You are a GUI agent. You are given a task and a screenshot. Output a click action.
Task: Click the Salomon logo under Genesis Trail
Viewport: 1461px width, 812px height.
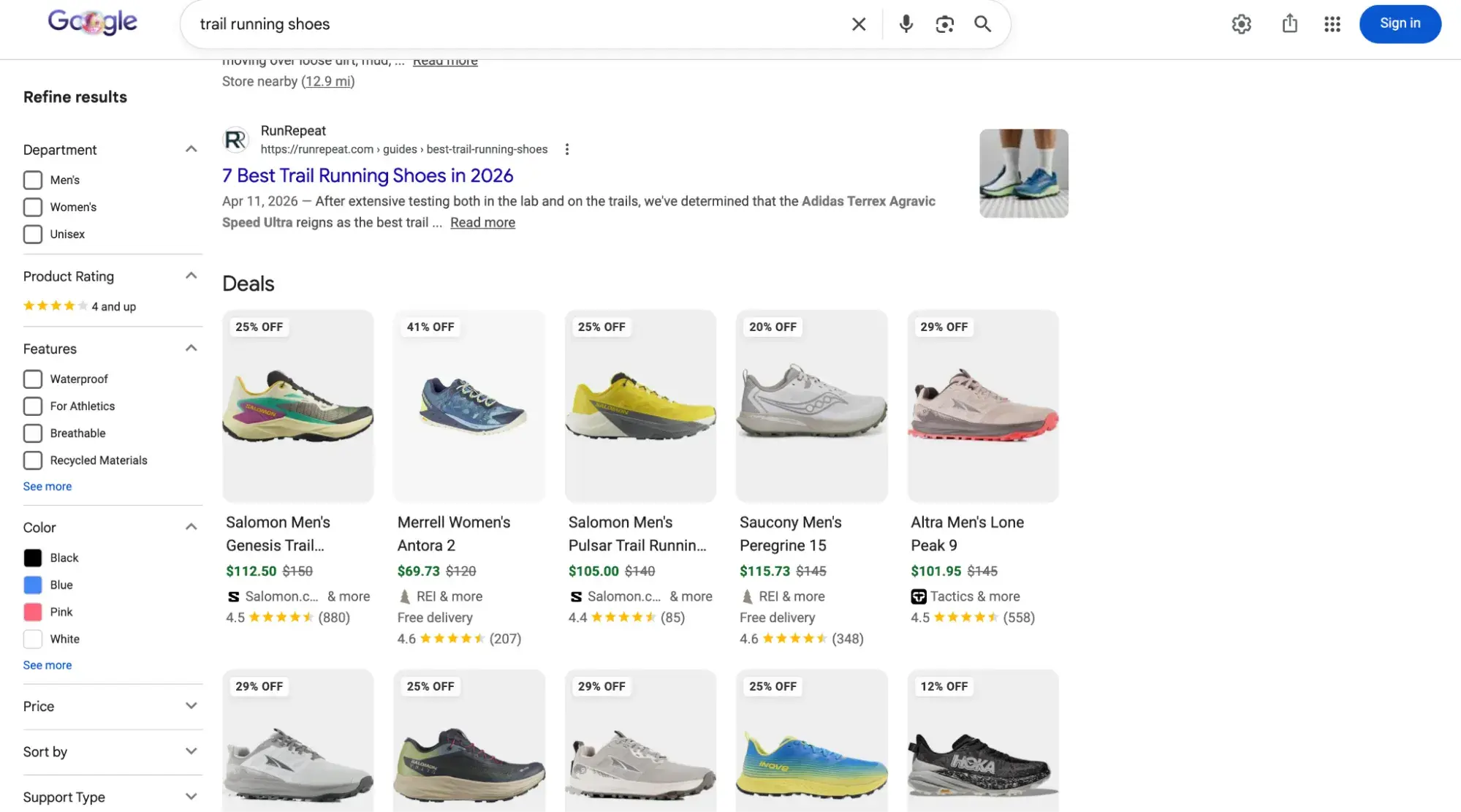(233, 597)
